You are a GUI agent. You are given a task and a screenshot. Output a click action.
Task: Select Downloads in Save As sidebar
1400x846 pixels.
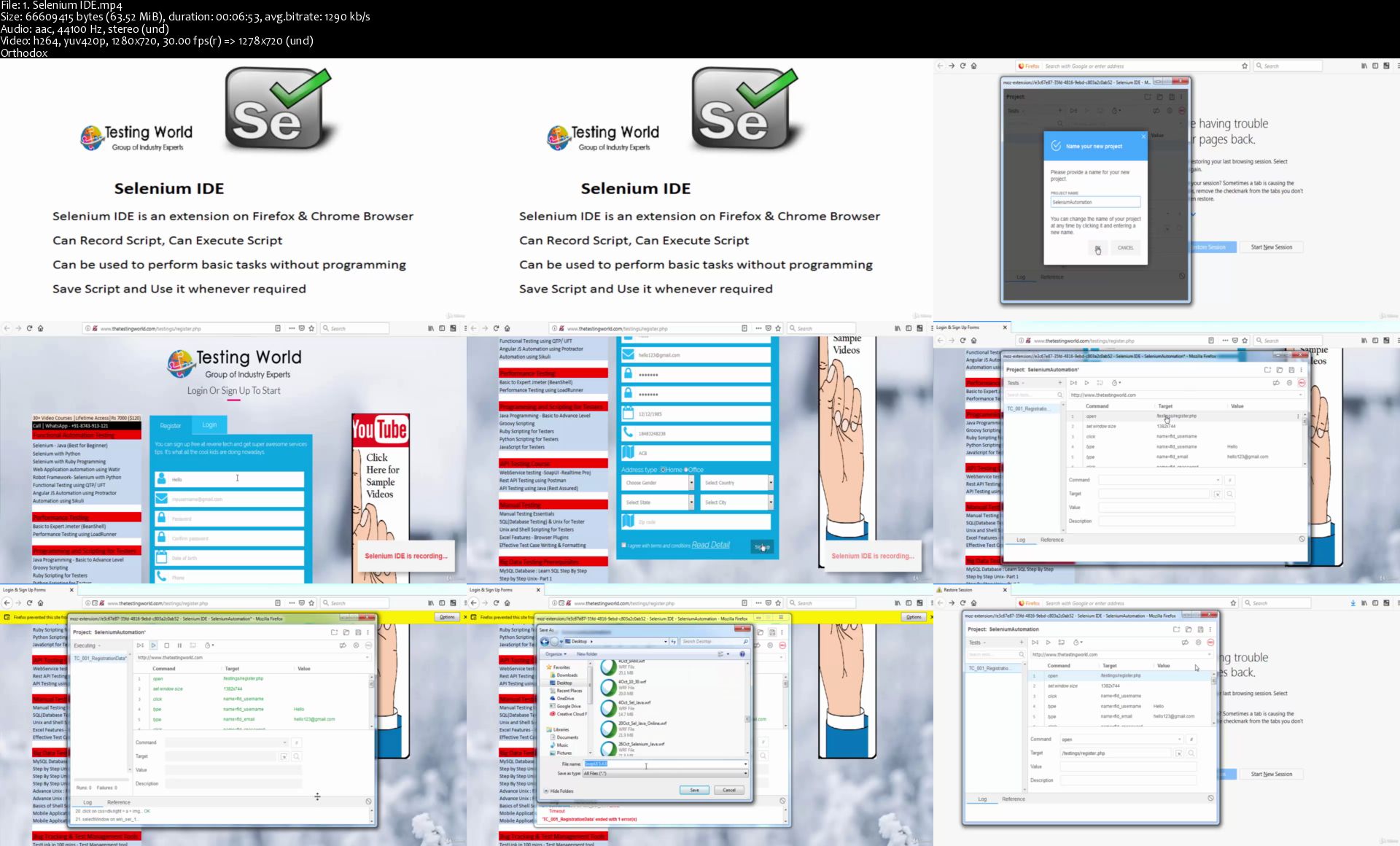(x=564, y=675)
